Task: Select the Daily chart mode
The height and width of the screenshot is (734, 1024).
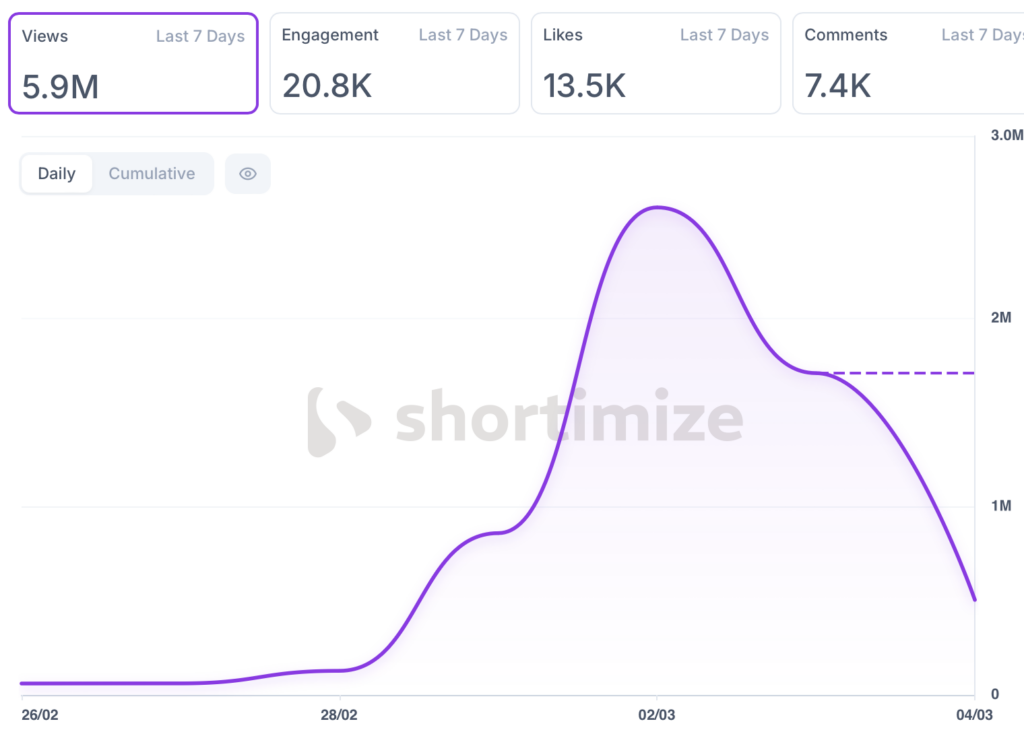Action: pyautogui.click(x=57, y=174)
